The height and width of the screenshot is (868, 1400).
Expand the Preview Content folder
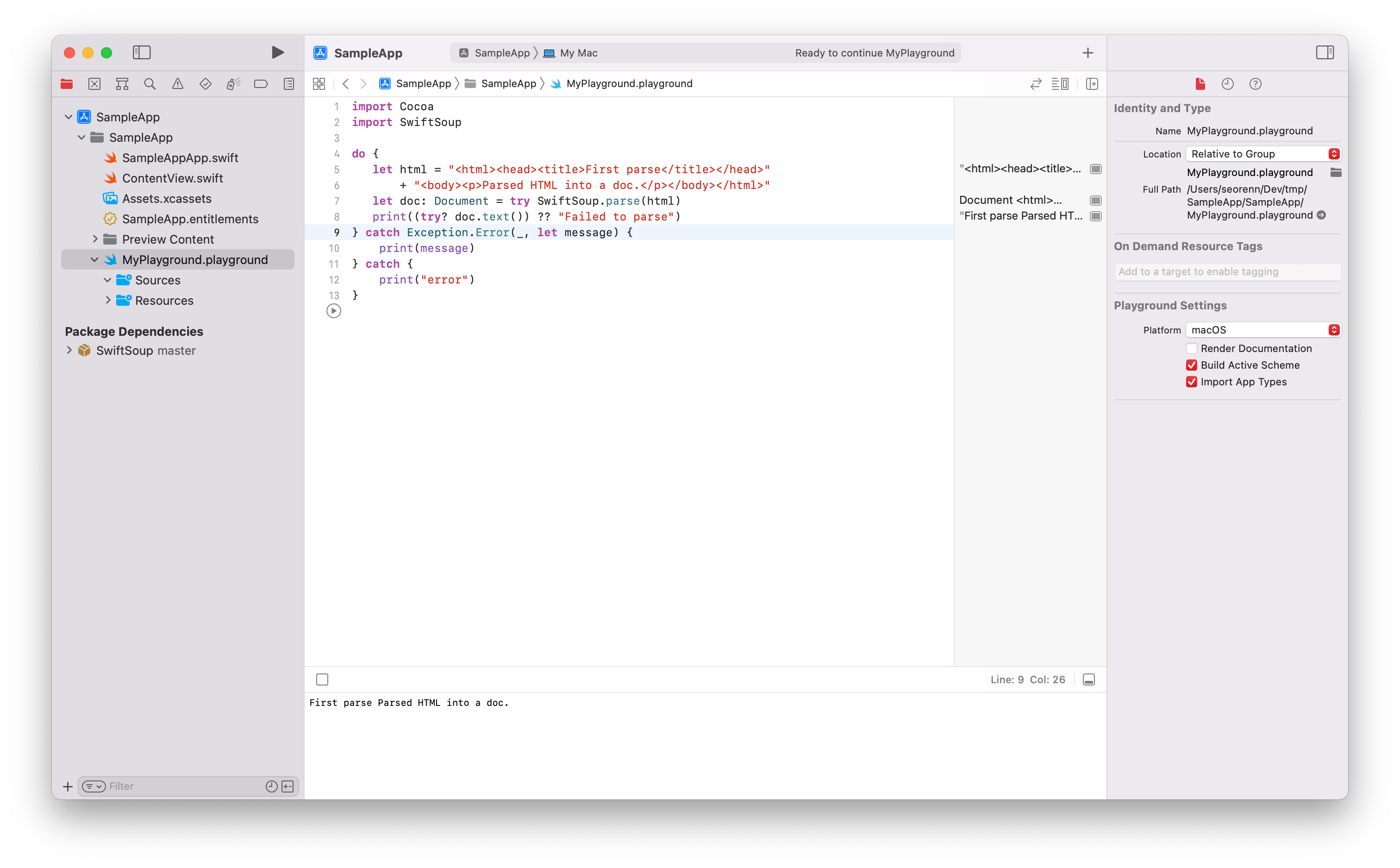tap(94, 239)
